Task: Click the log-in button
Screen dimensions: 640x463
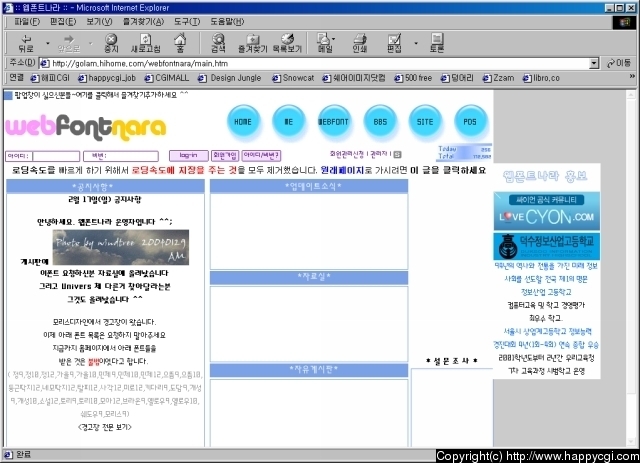Action: (x=189, y=156)
